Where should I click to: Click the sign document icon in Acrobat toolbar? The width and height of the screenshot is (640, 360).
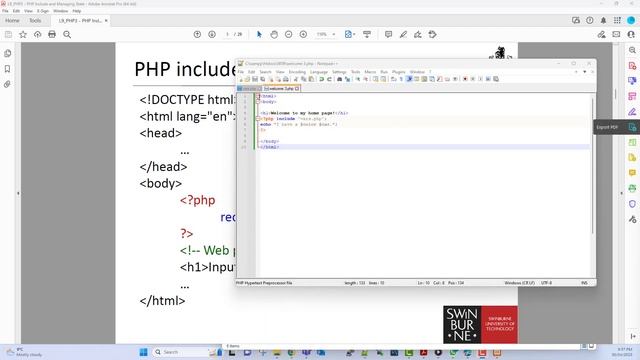click(418, 35)
